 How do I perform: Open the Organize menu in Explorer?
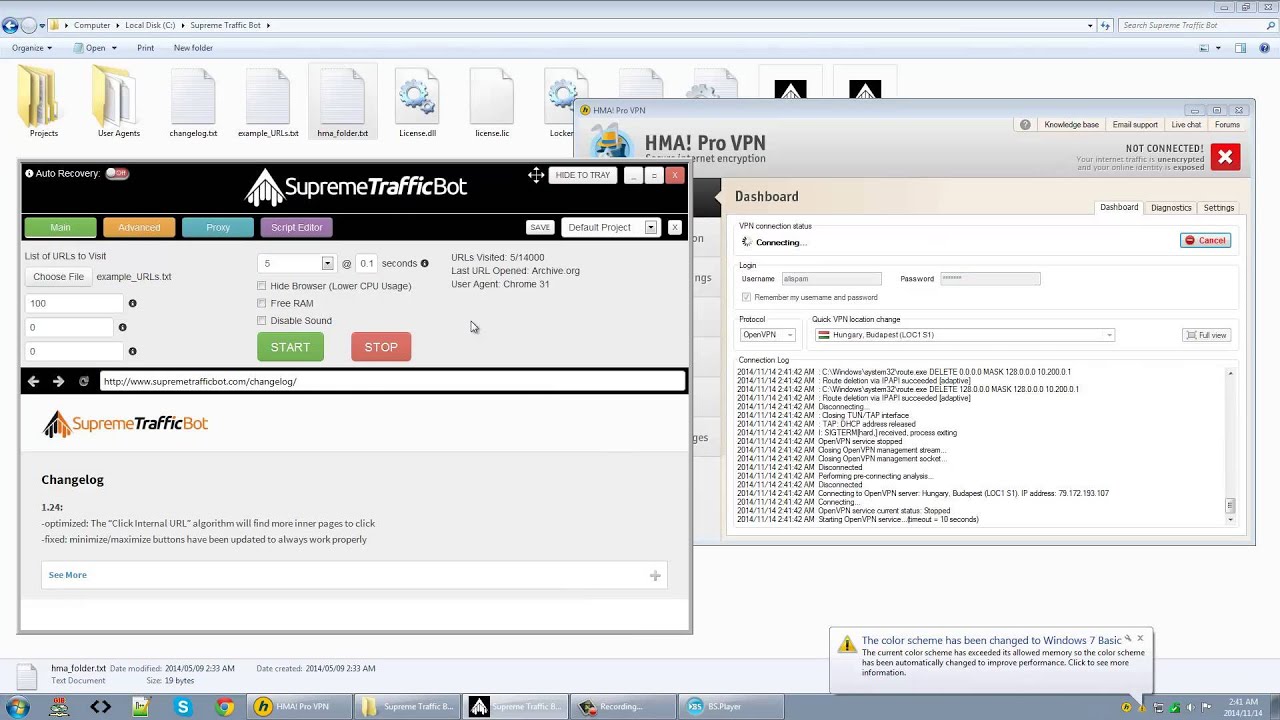32,48
